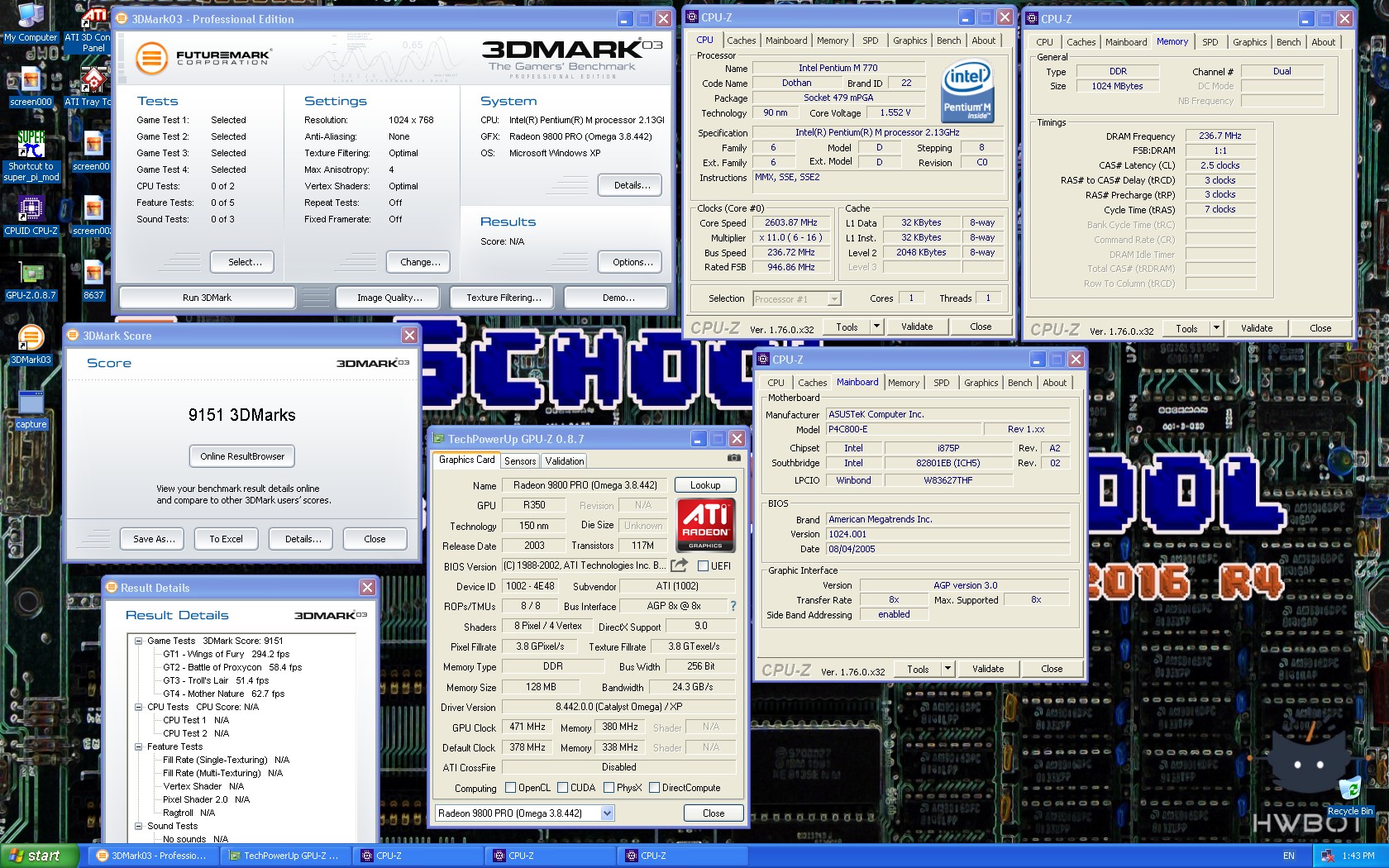Screen dimensions: 1389x868
Task: Click the Intel Pentium M logo in CPU-Z
Action: point(967,91)
